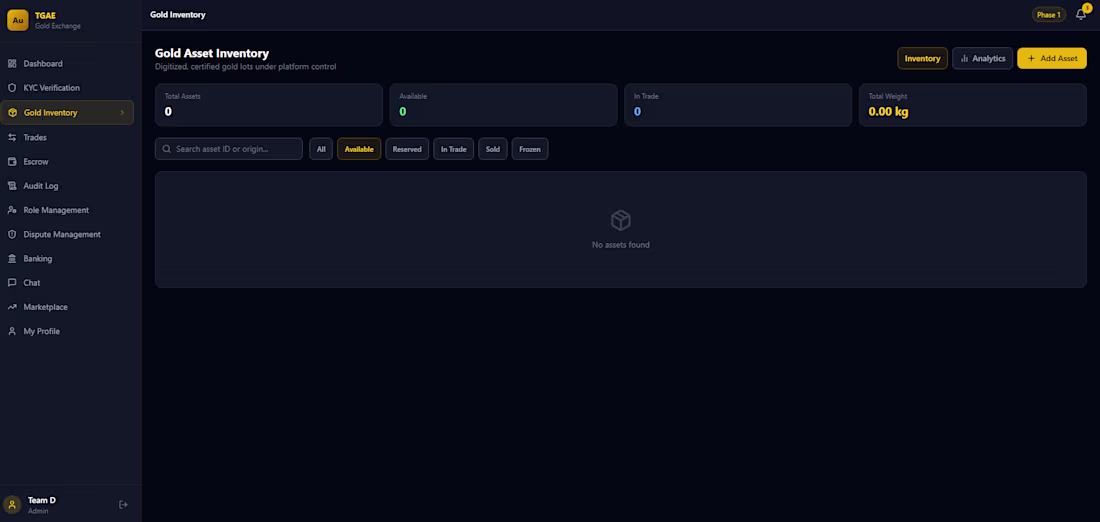Click the plus icon on Add Asset

[1031, 59]
